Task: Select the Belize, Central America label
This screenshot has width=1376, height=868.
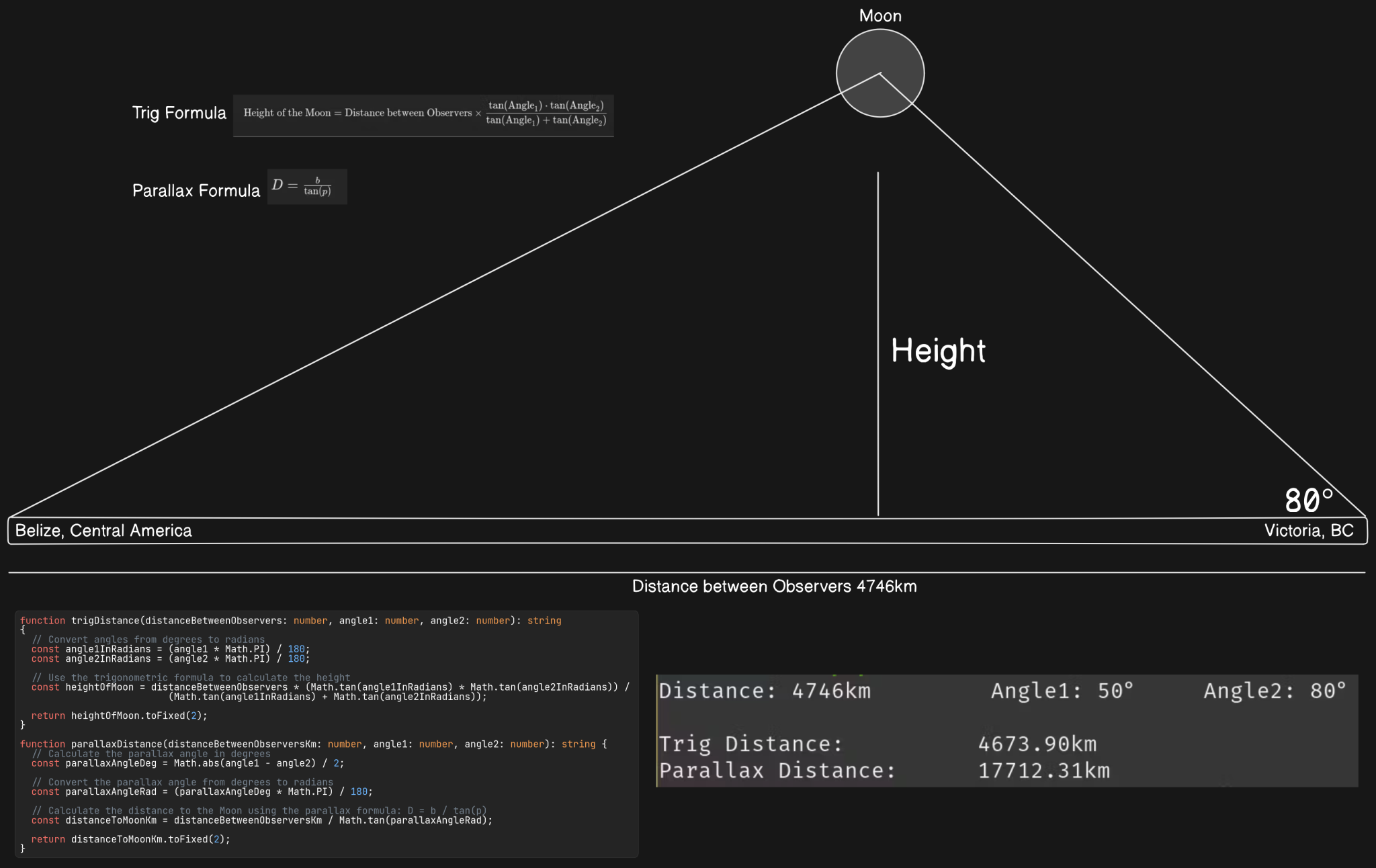Action: (x=102, y=530)
